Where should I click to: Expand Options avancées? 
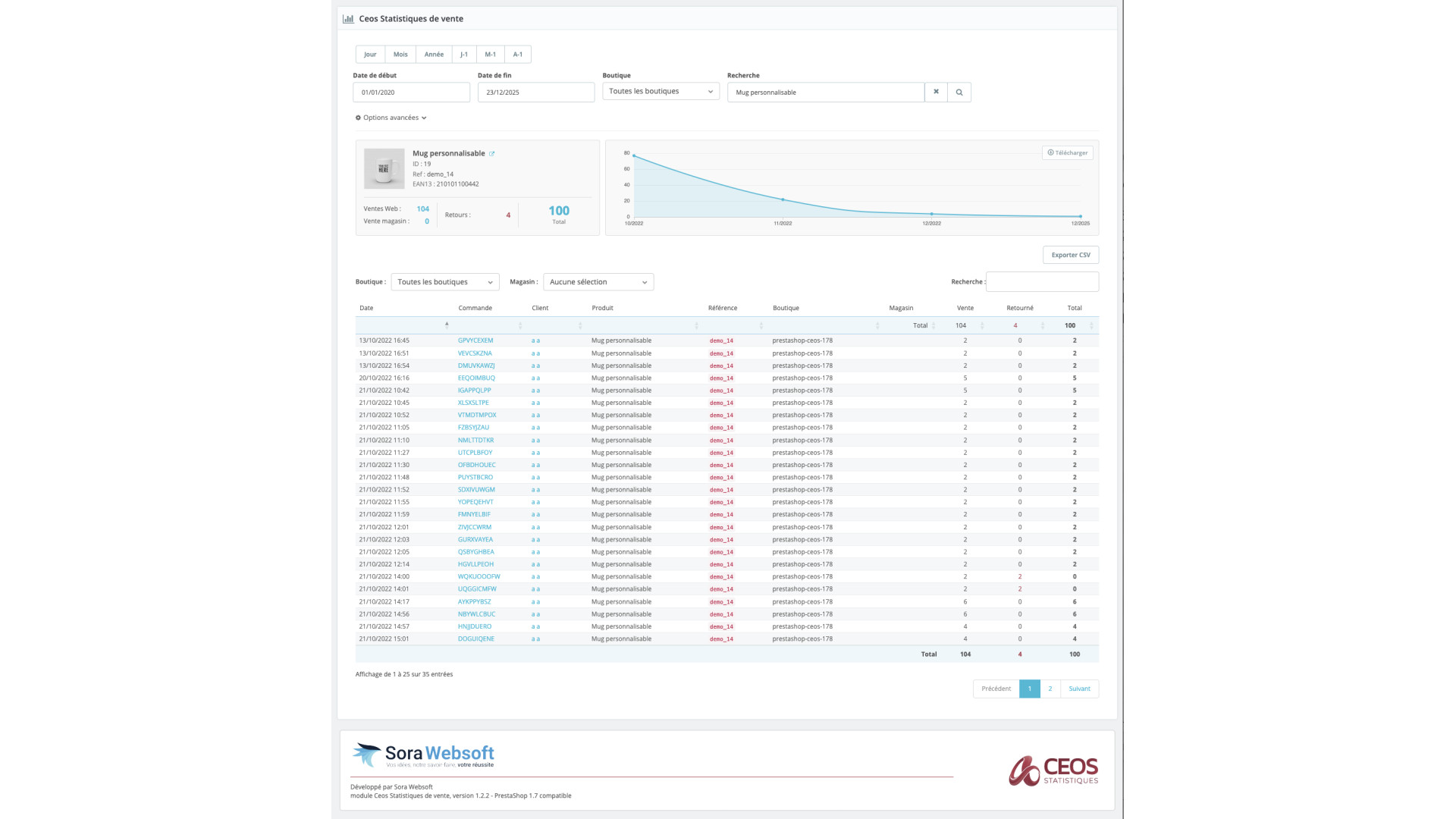[391, 118]
